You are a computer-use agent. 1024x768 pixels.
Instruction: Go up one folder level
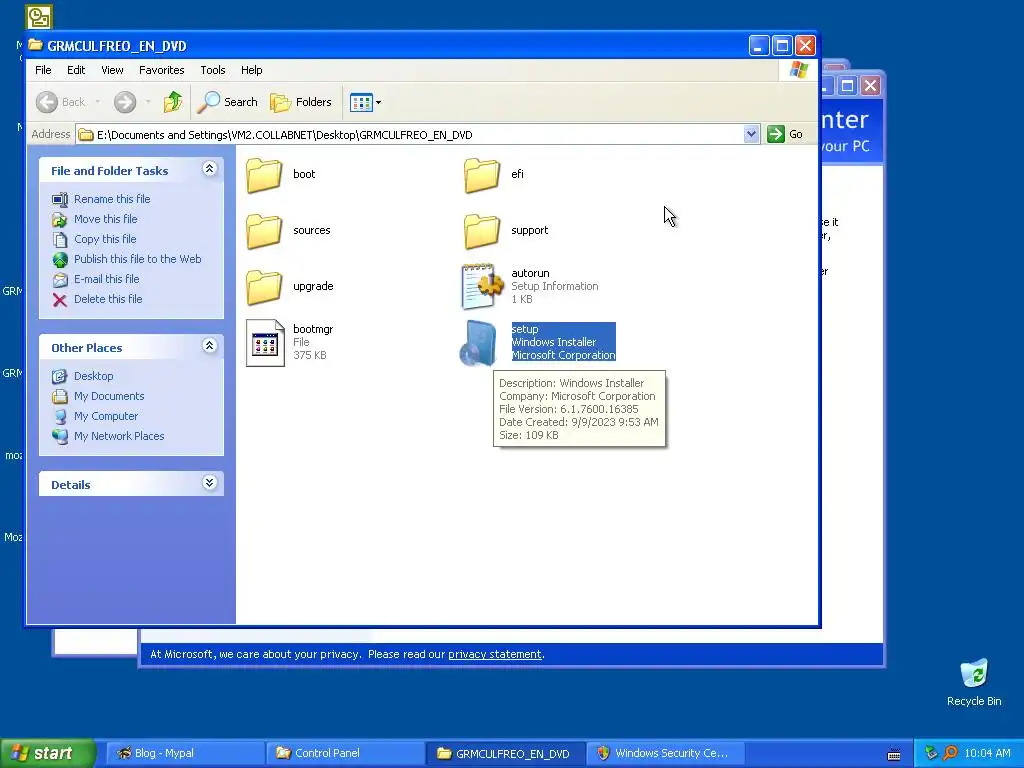(x=173, y=102)
